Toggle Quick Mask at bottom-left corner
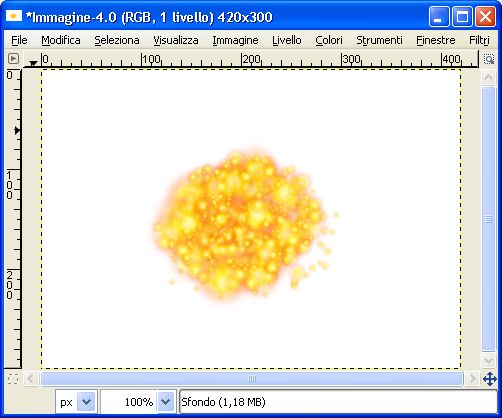This screenshot has height=418, width=502. (x=13, y=379)
